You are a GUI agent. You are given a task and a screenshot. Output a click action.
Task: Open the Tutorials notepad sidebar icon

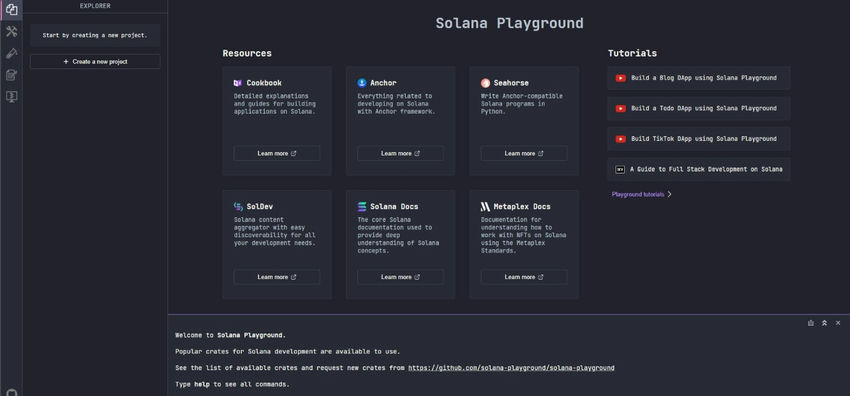coord(11,75)
